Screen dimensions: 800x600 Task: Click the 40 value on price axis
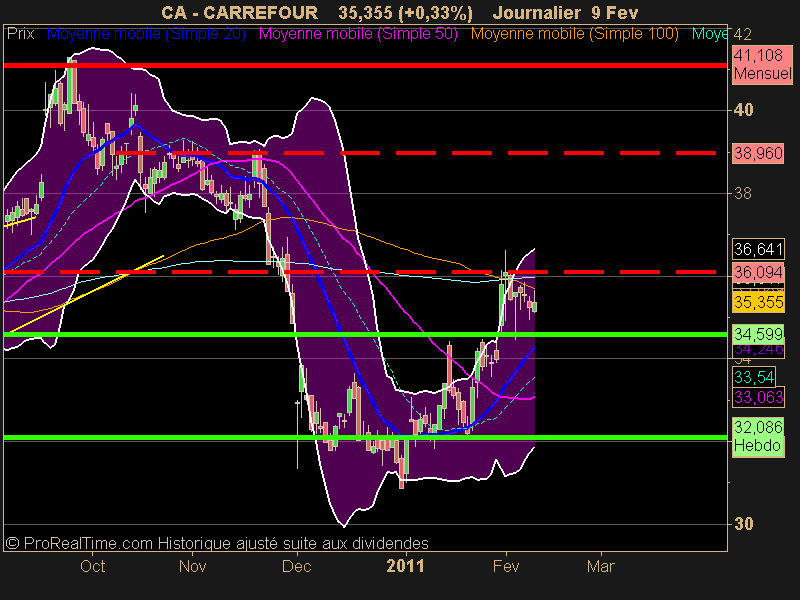click(x=743, y=110)
